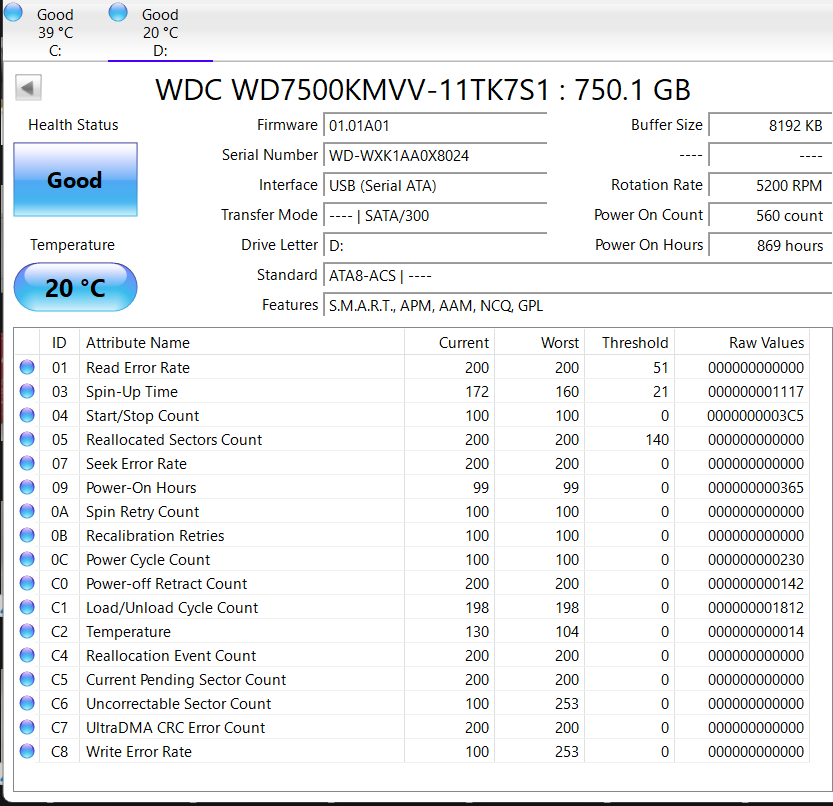Select the Temperature attribute name in table
Image resolution: width=833 pixels, height=806 pixels.
tap(129, 632)
